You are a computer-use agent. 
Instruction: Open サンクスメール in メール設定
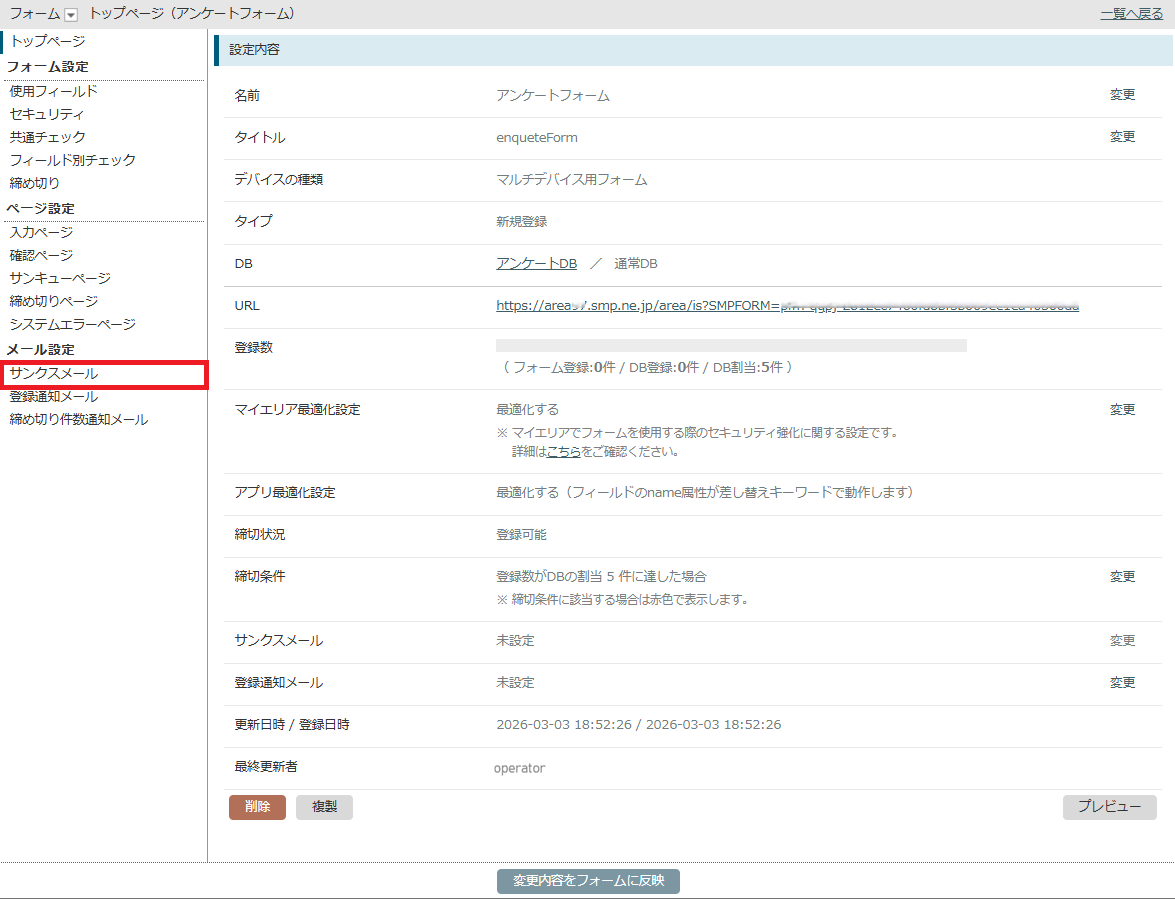[x=54, y=374]
